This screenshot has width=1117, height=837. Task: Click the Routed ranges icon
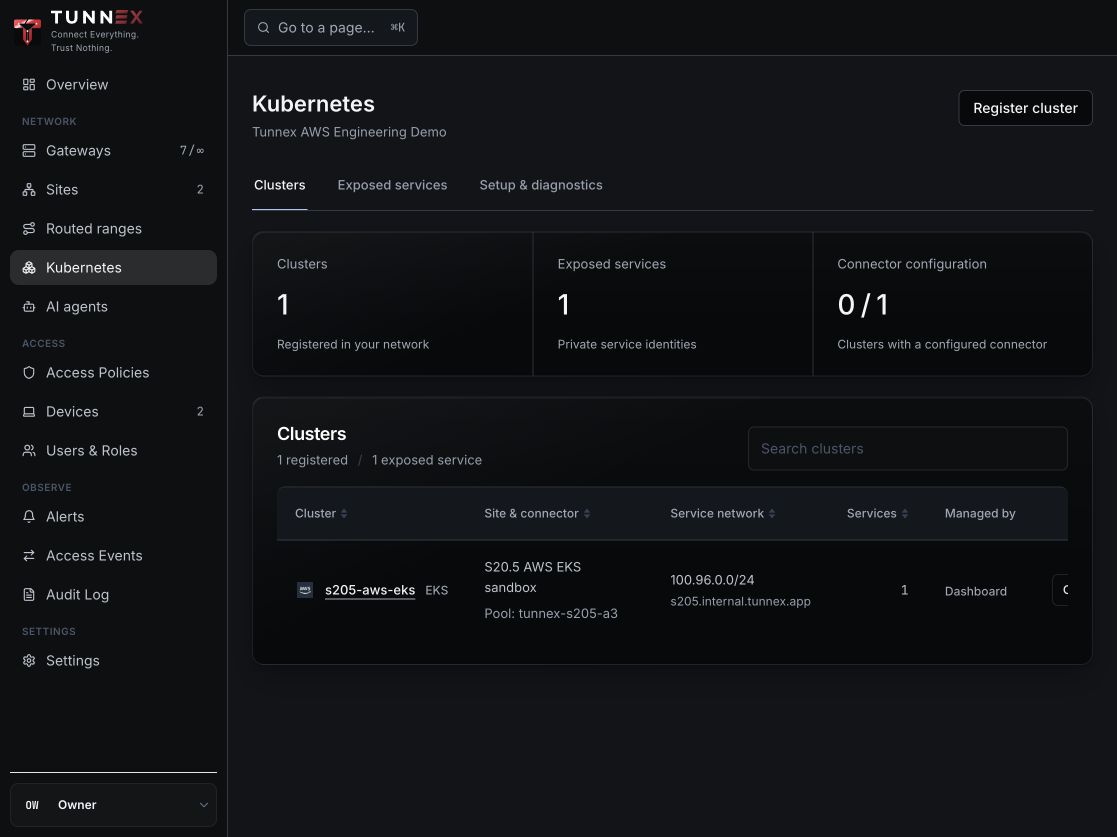[x=28, y=229]
